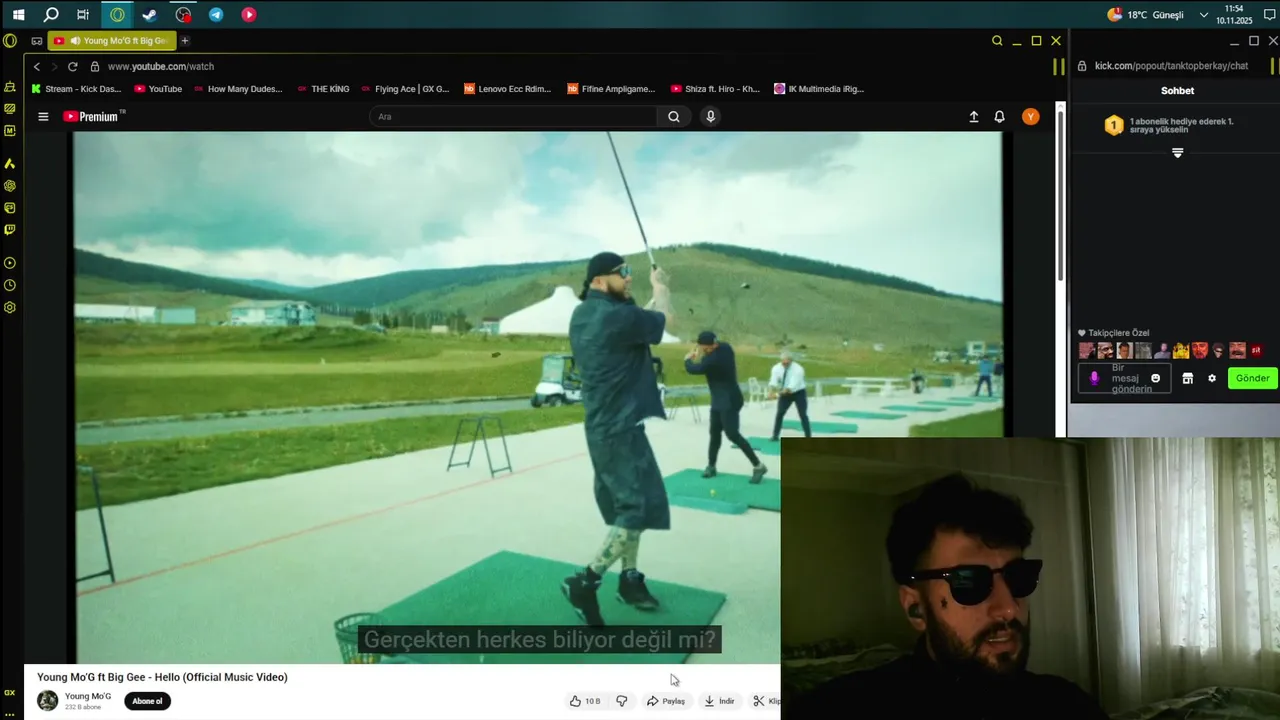Open the Lenovo Ecc Rdimm bookmark
The height and width of the screenshot is (720, 1280).
pyautogui.click(x=508, y=89)
